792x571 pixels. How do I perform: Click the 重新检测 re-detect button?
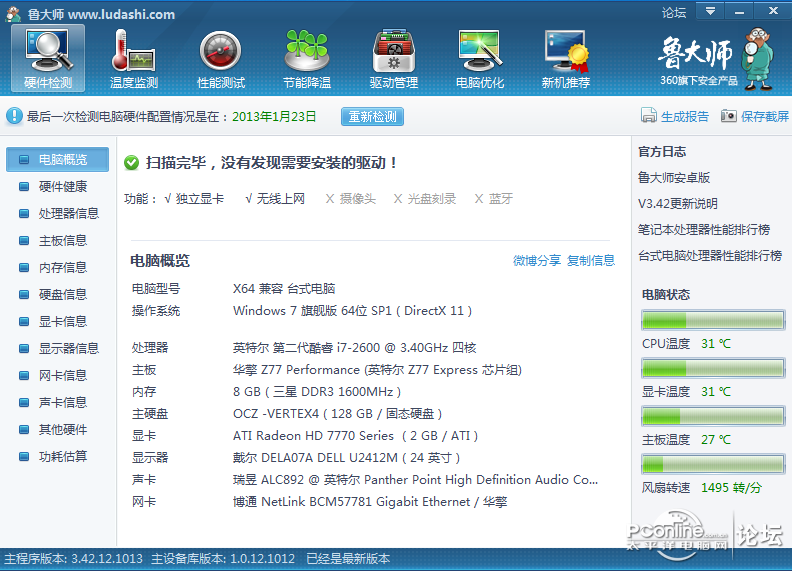click(x=372, y=116)
